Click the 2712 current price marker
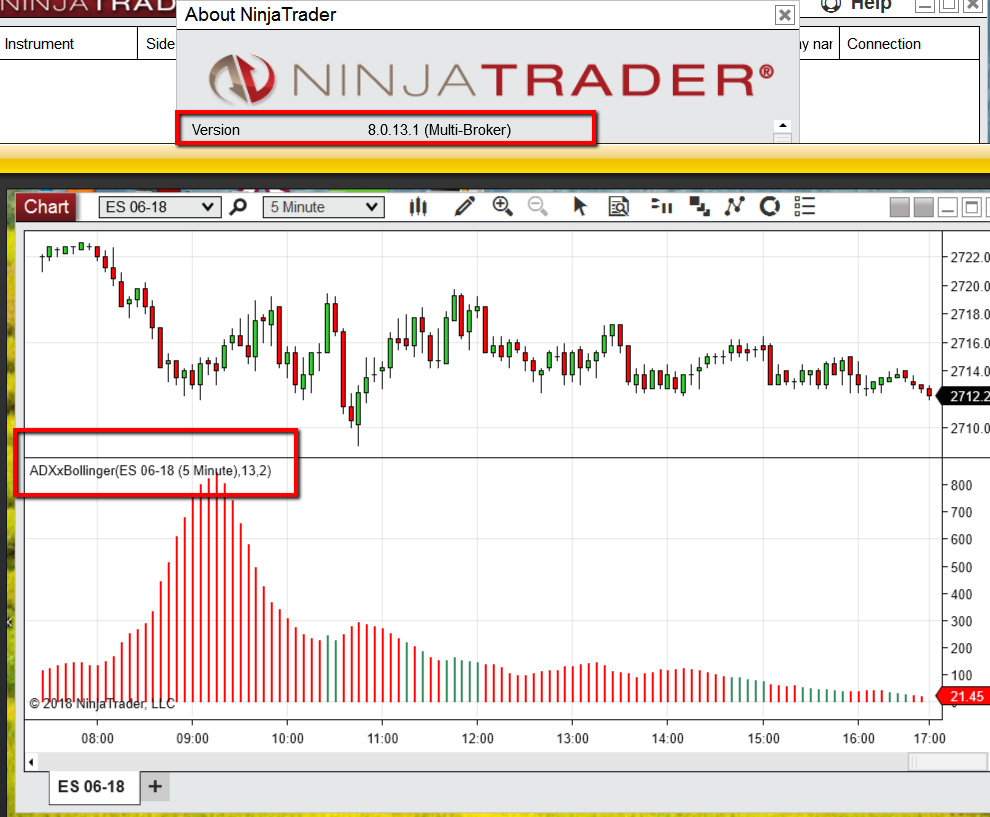The width and height of the screenshot is (990, 817). pyautogui.click(x=963, y=396)
